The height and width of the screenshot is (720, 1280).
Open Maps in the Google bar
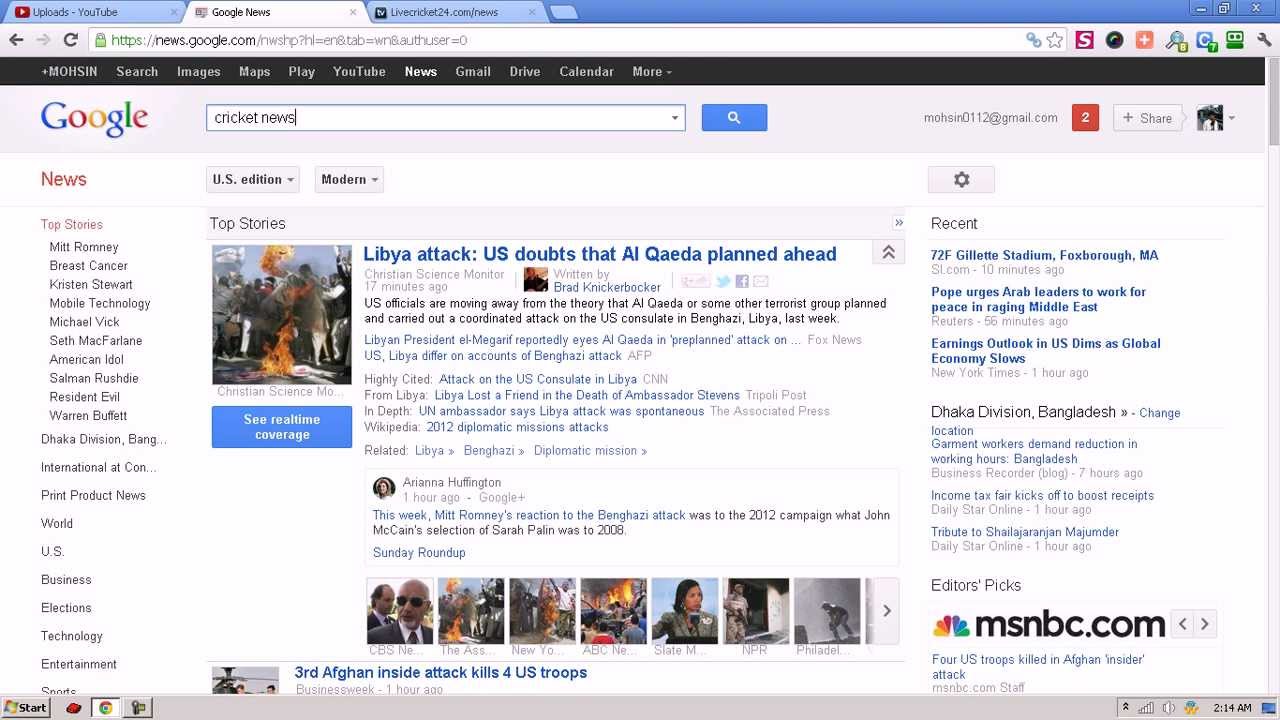pos(254,71)
